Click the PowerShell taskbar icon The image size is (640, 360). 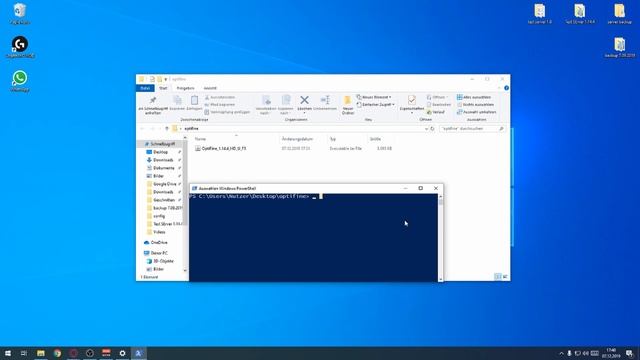pyautogui.click(x=138, y=353)
